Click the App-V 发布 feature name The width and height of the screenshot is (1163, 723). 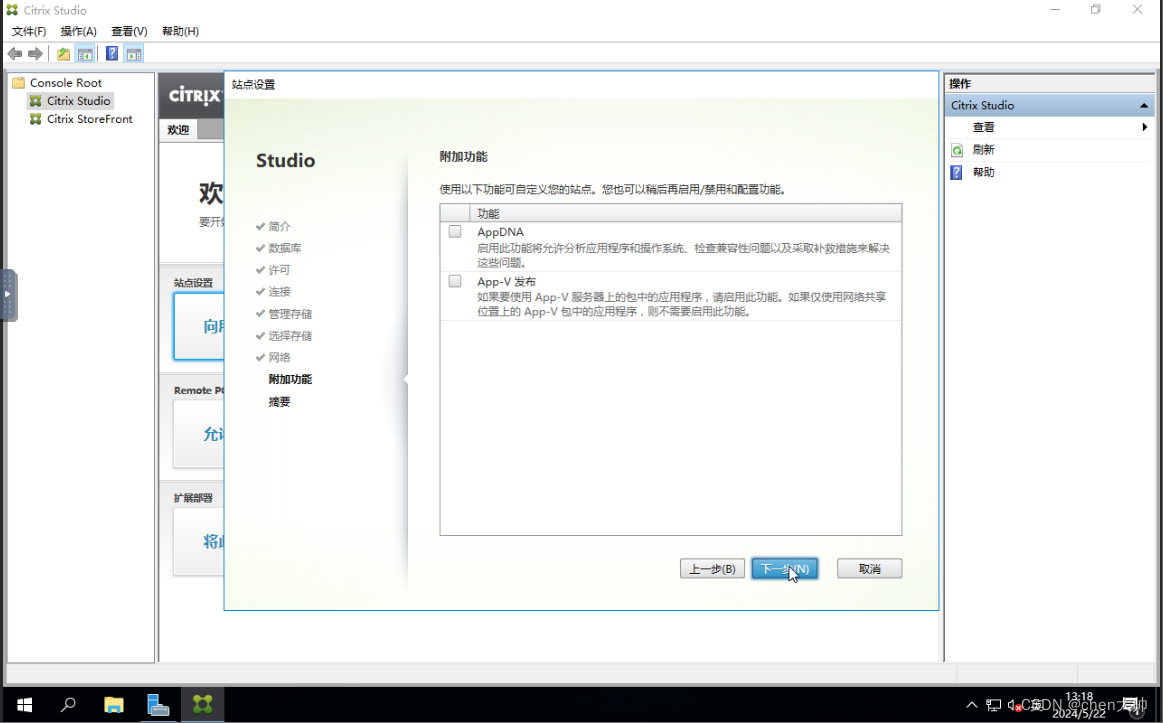coord(507,282)
